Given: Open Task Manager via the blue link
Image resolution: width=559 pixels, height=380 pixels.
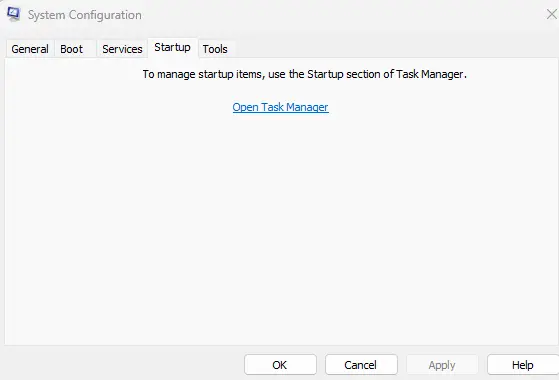Looking at the screenshot, I should pos(281,107).
